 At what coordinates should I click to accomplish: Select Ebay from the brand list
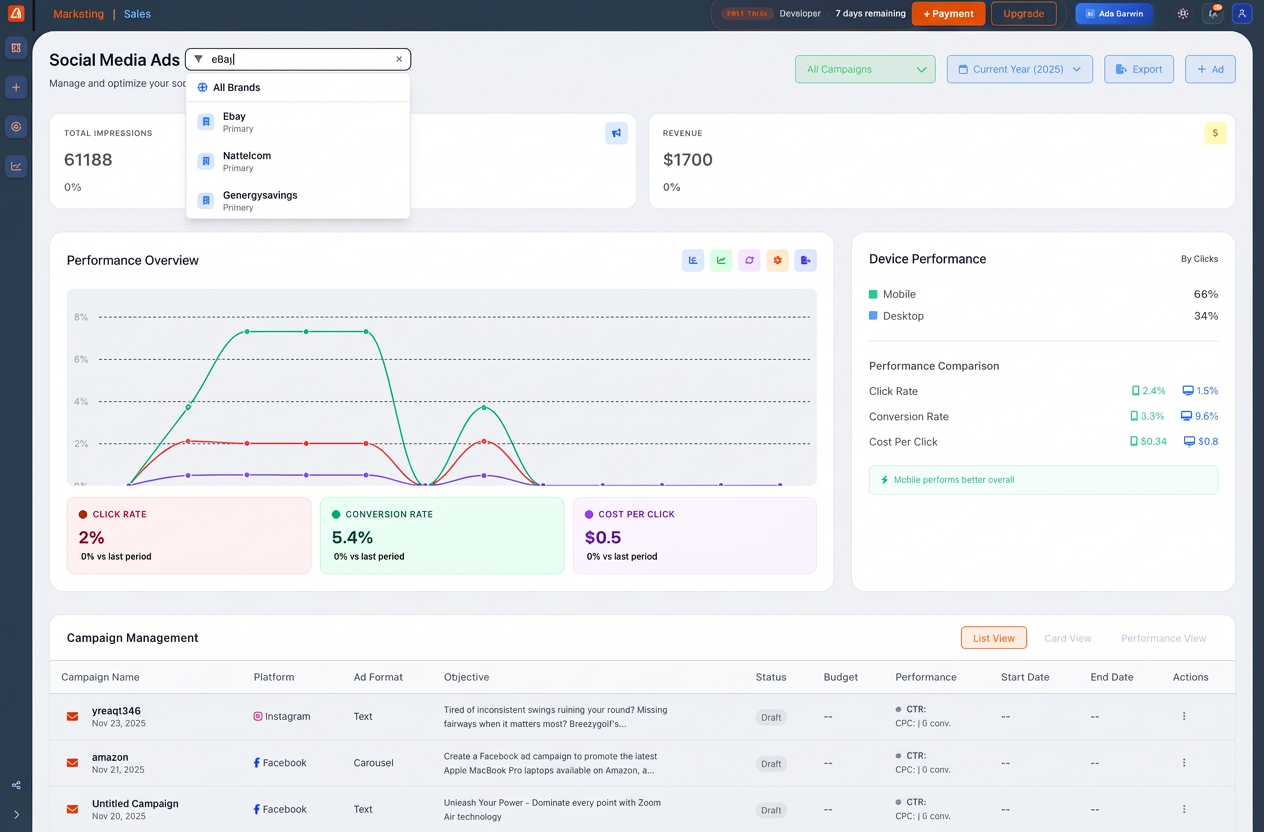point(234,122)
